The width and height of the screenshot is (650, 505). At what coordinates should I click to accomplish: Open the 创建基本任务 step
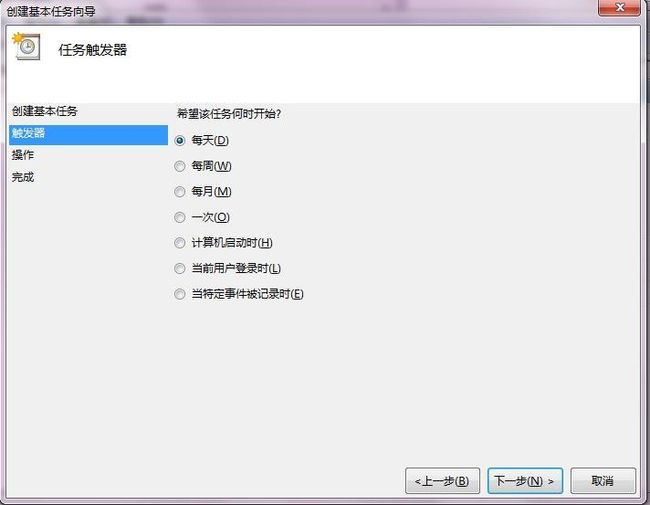(44, 111)
